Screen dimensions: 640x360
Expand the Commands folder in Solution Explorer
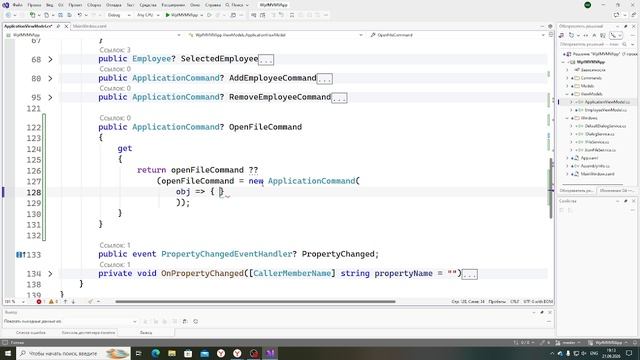(567, 78)
